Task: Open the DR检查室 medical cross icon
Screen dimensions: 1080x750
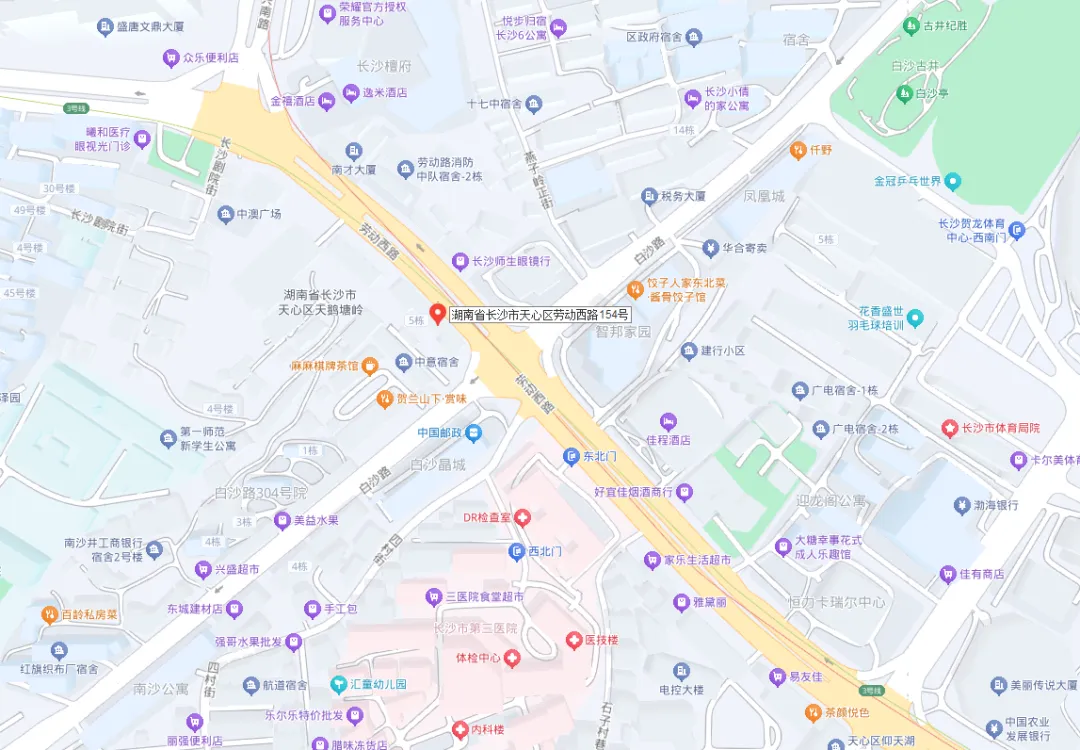Action: 522,517
